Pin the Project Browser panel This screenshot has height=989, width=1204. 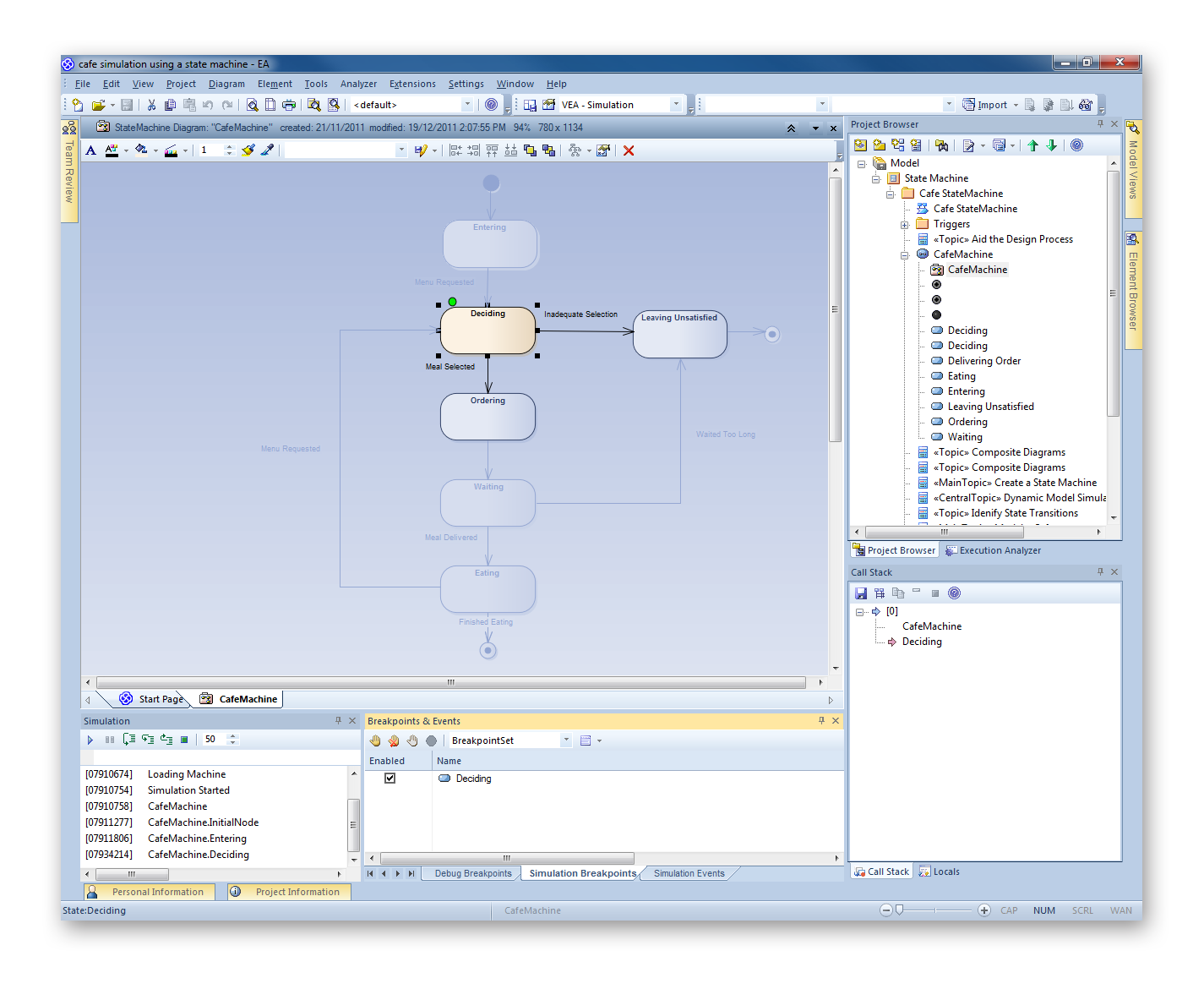coord(1100,124)
